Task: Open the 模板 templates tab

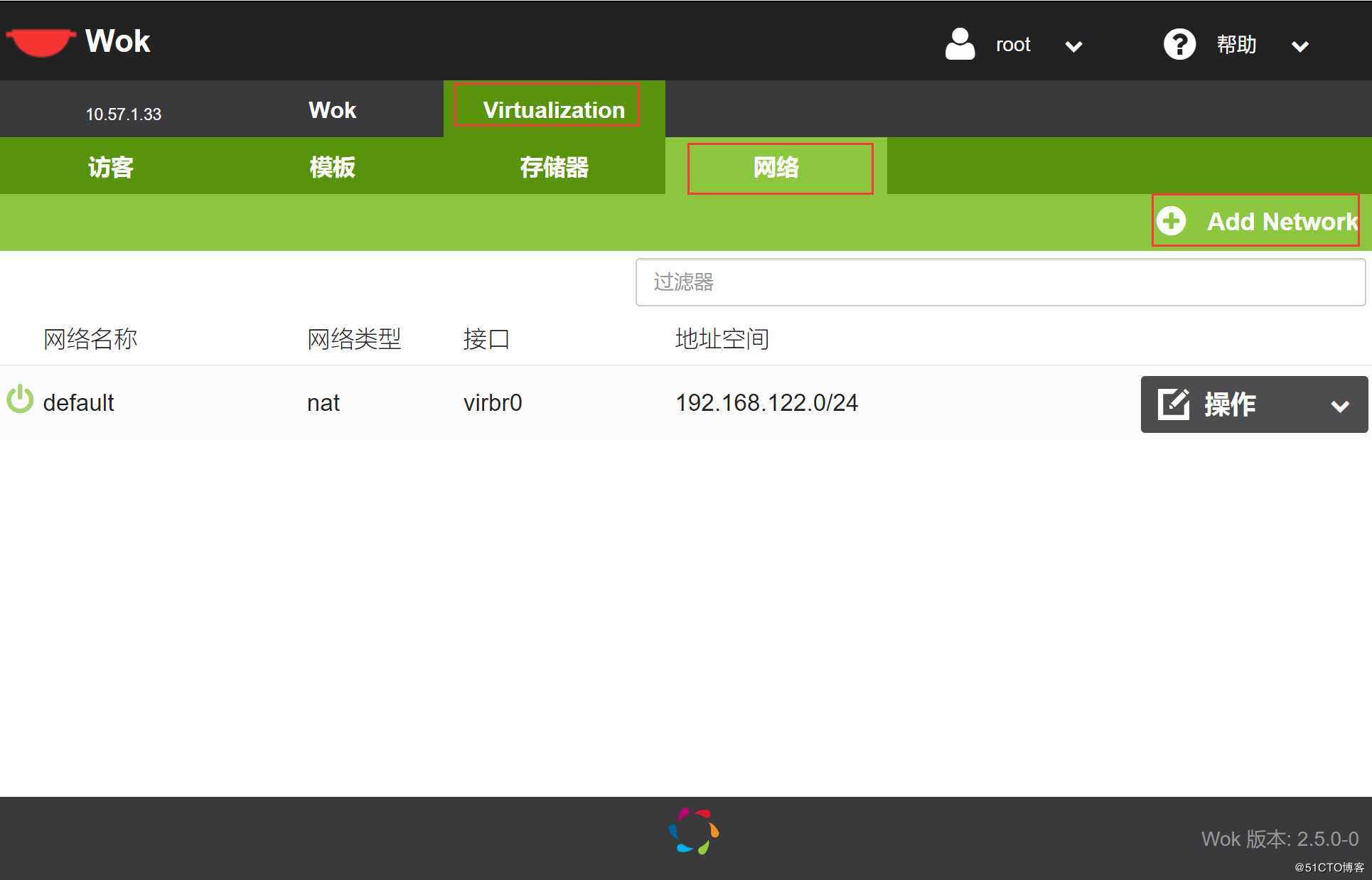Action: point(332,166)
